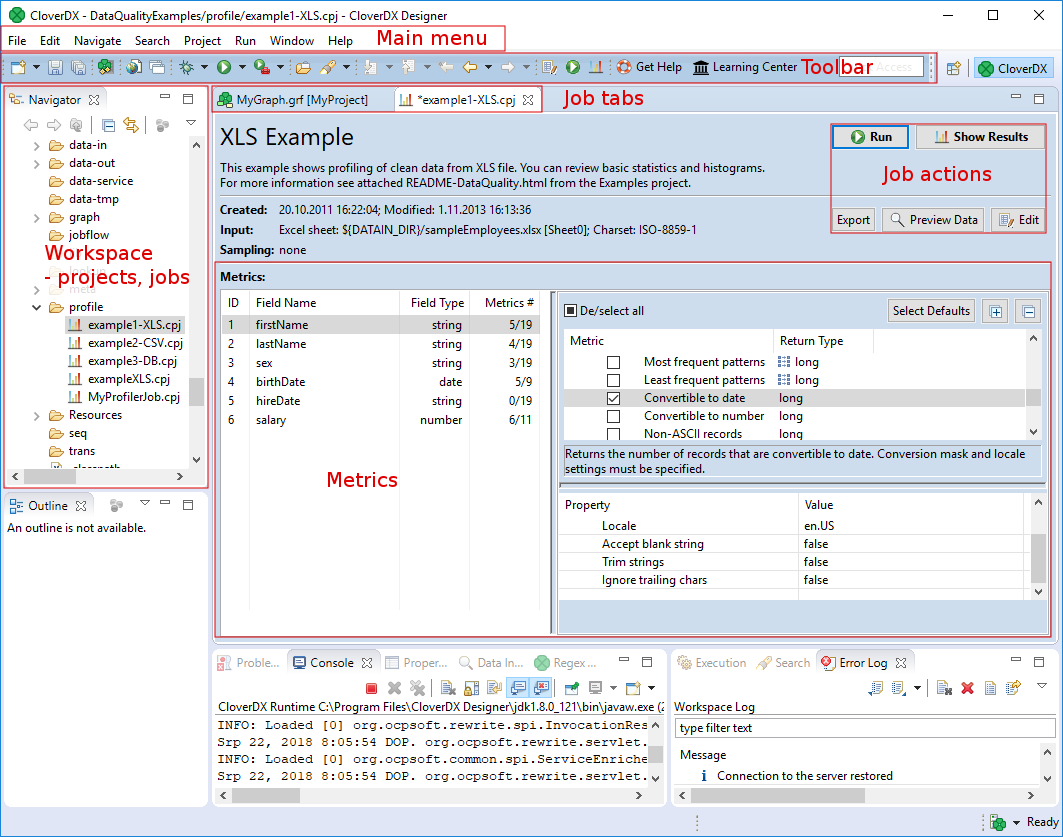Select the Debug icon on the toolbar

187,67
